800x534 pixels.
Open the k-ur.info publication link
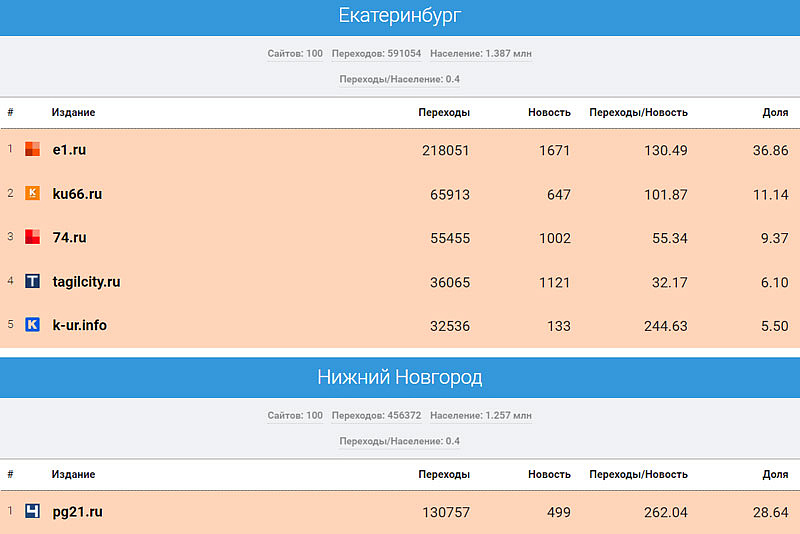point(79,325)
